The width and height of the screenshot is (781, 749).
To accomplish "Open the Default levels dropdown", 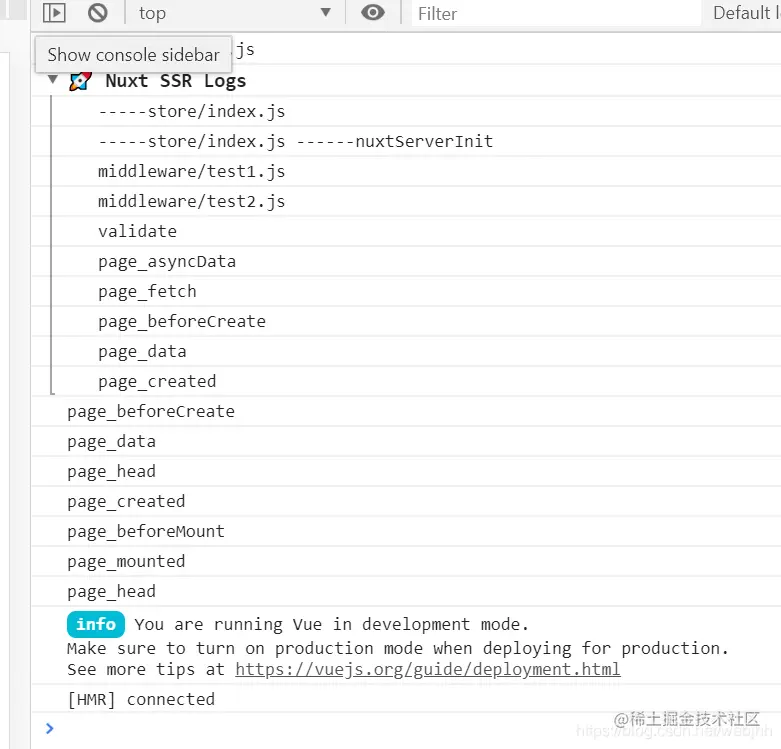I will pyautogui.click(x=746, y=13).
